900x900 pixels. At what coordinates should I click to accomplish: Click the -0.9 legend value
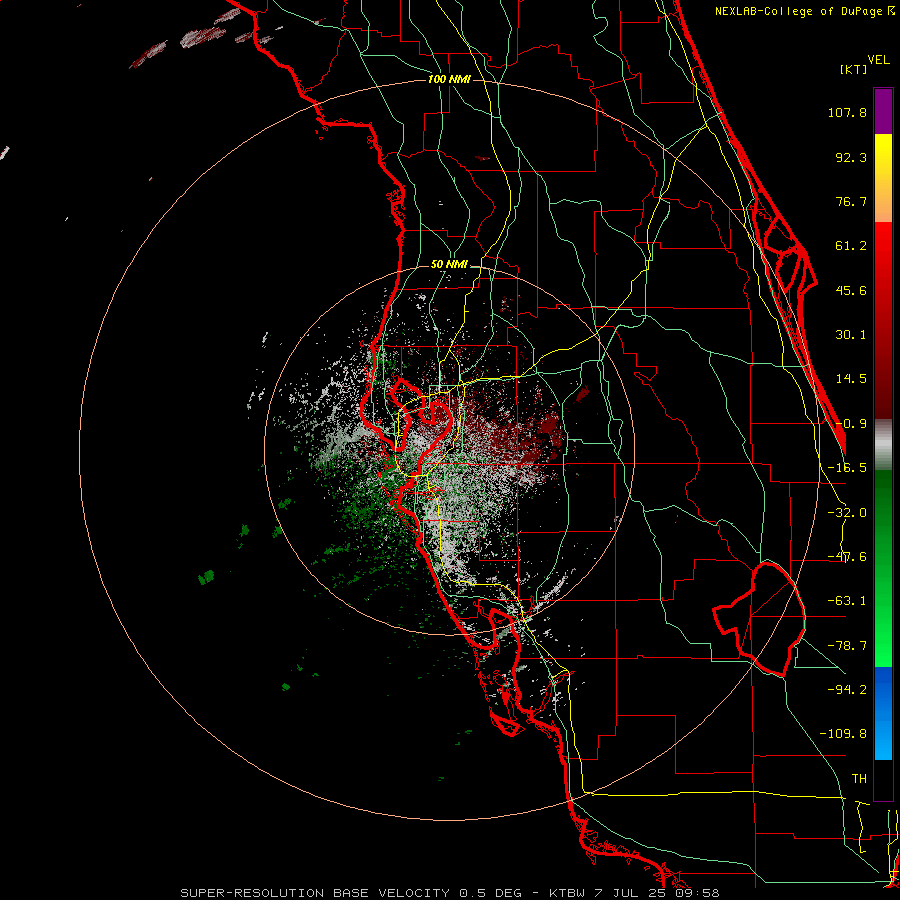tap(851, 424)
